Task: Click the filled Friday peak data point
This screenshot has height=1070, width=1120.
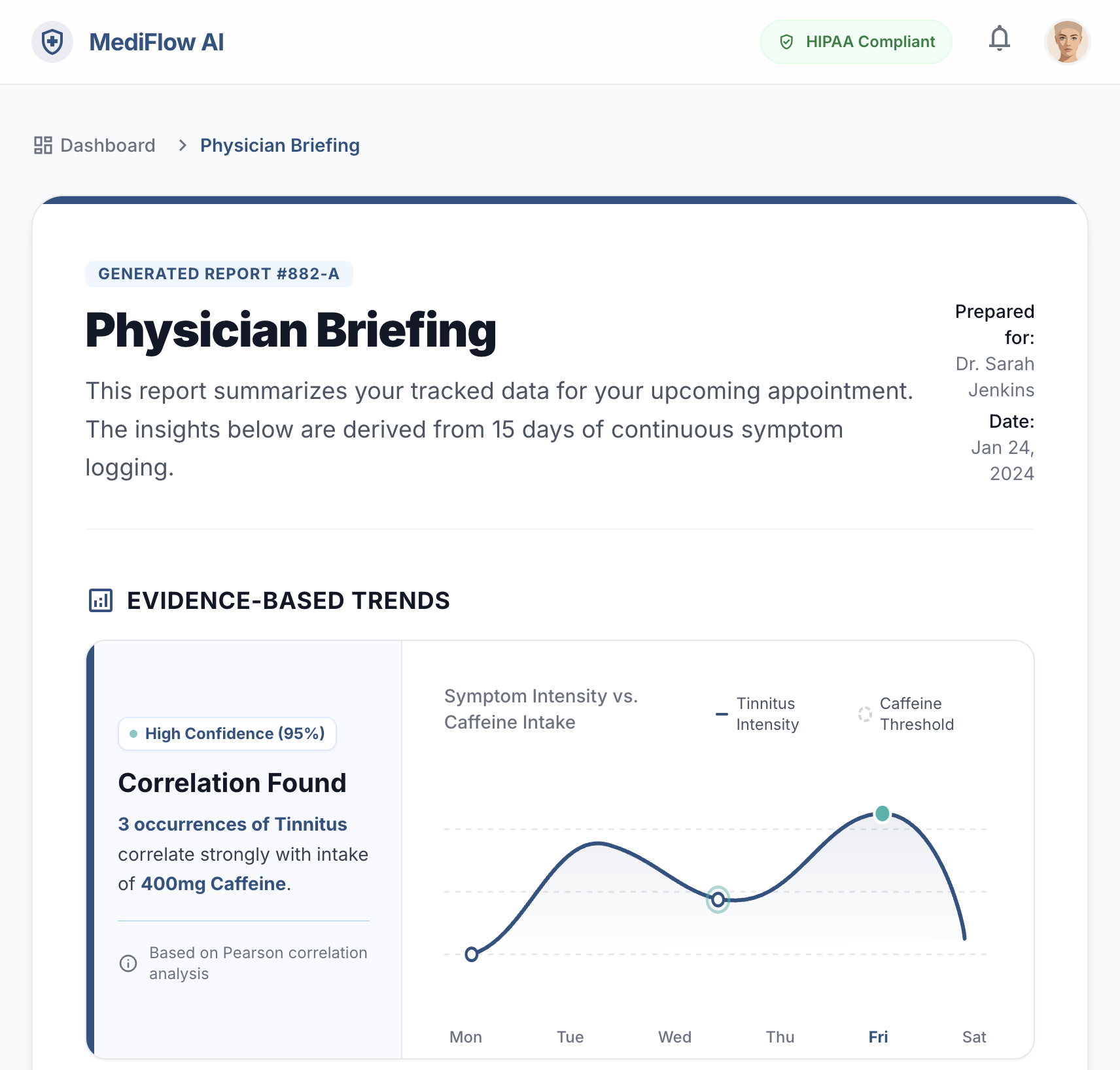Action: (881, 814)
